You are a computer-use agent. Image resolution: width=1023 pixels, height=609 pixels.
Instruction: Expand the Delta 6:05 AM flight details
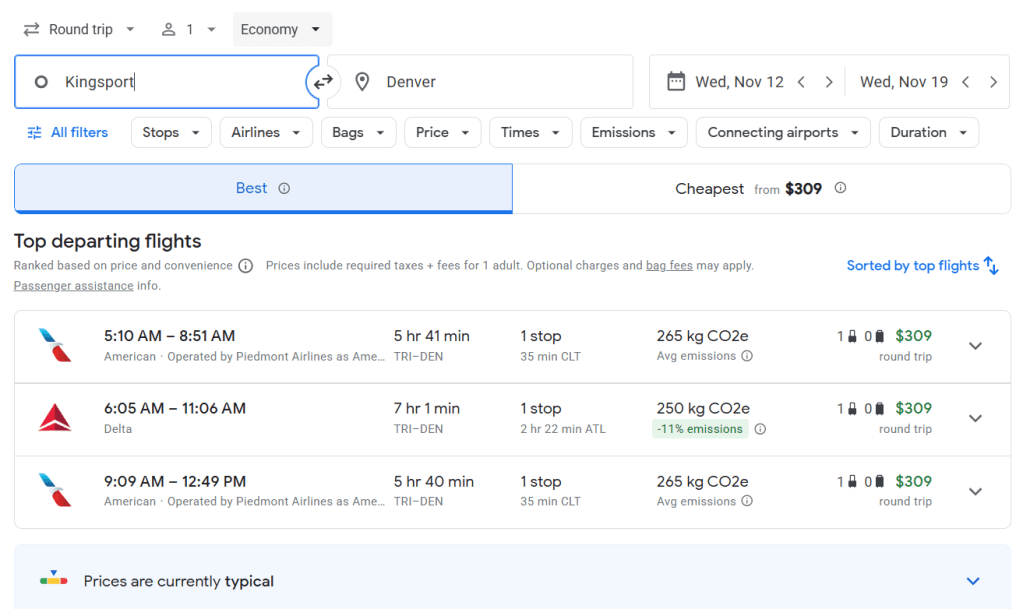pyautogui.click(x=975, y=418)
